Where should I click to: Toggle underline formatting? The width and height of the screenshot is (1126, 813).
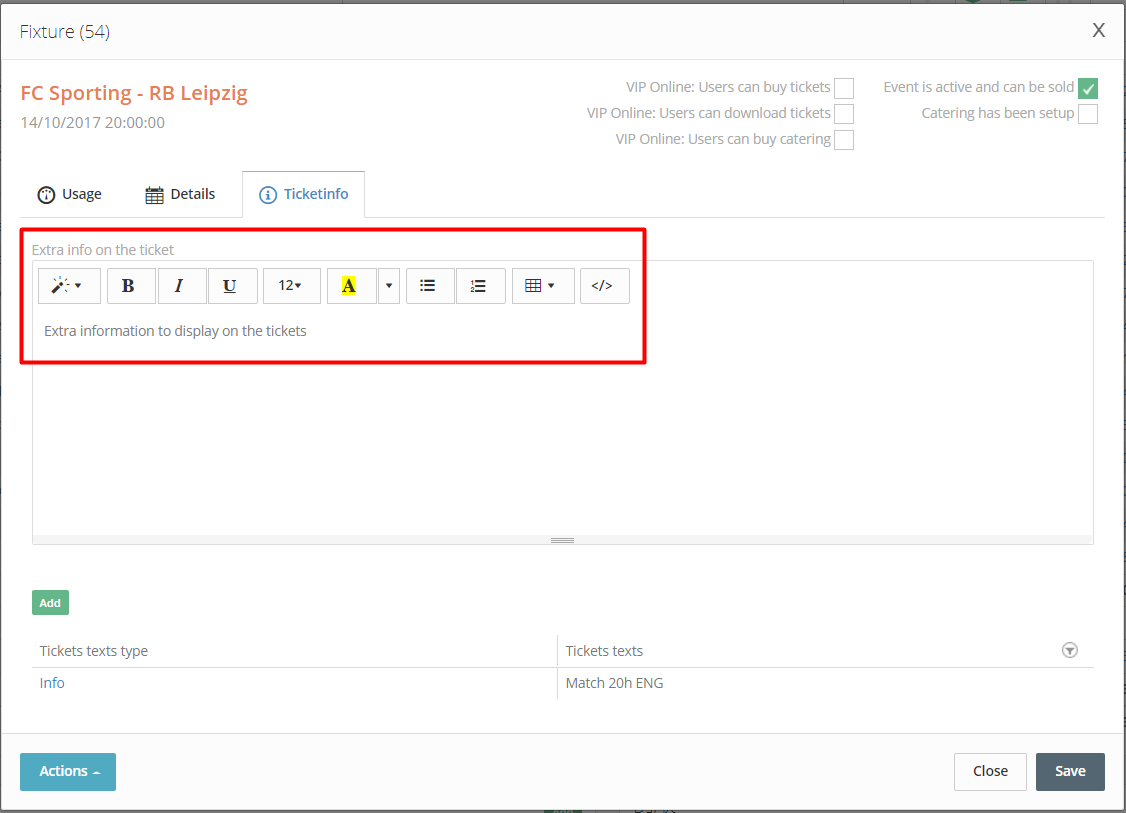click(232, 286)
